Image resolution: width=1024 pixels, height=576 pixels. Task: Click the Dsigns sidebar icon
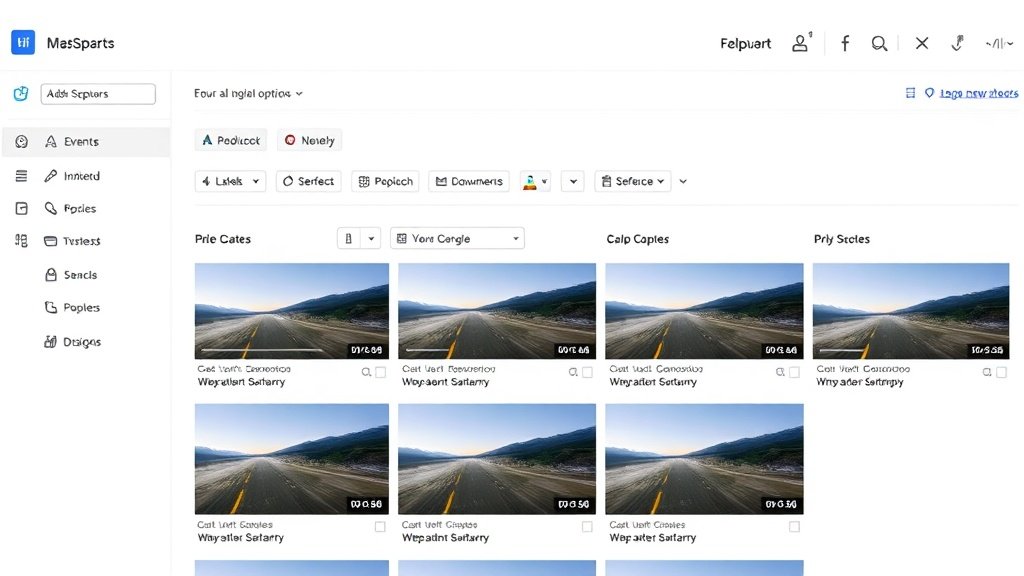pyautogui.click(x=50, y=341)
